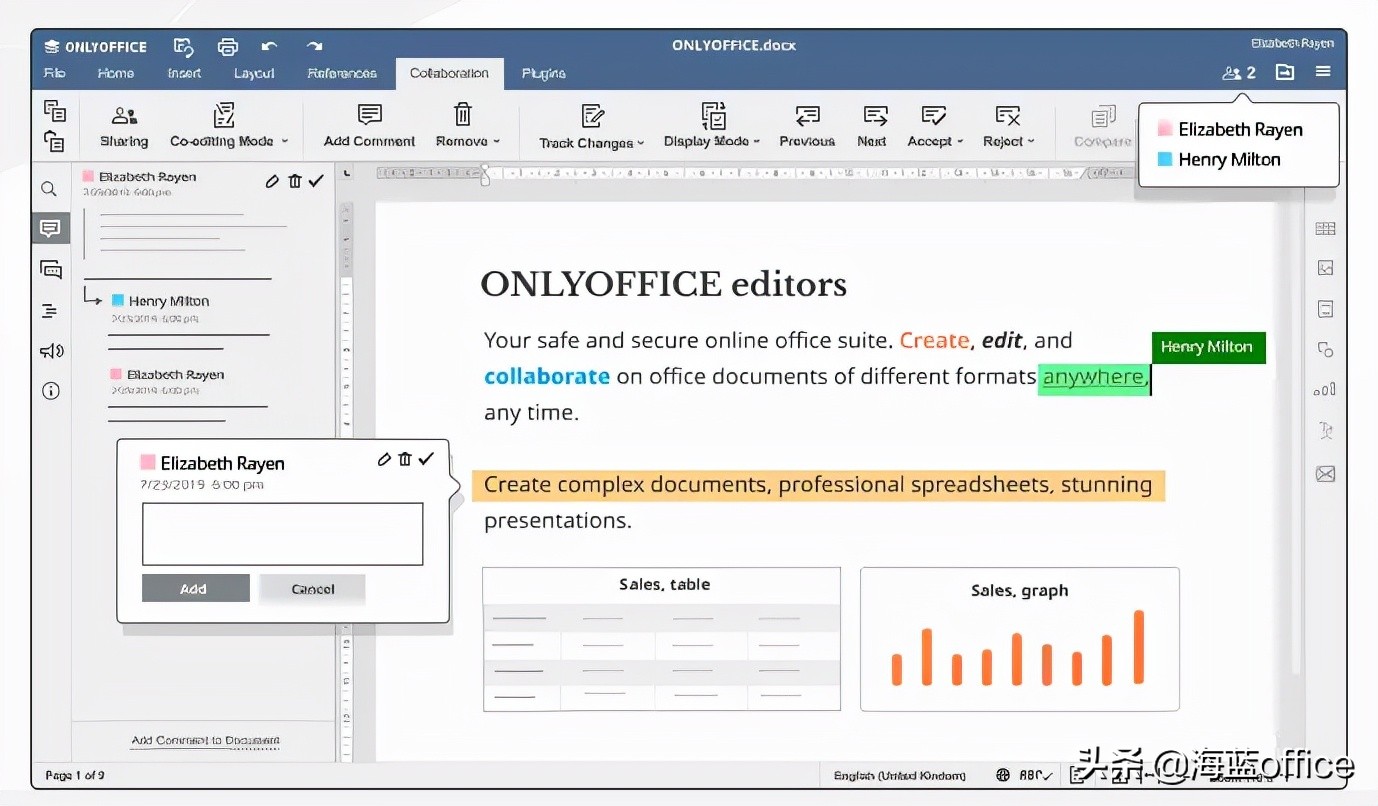Select Elizabeth Rayen in the users list
This screenshot has height=806, width=1378.
point(1230,129)
